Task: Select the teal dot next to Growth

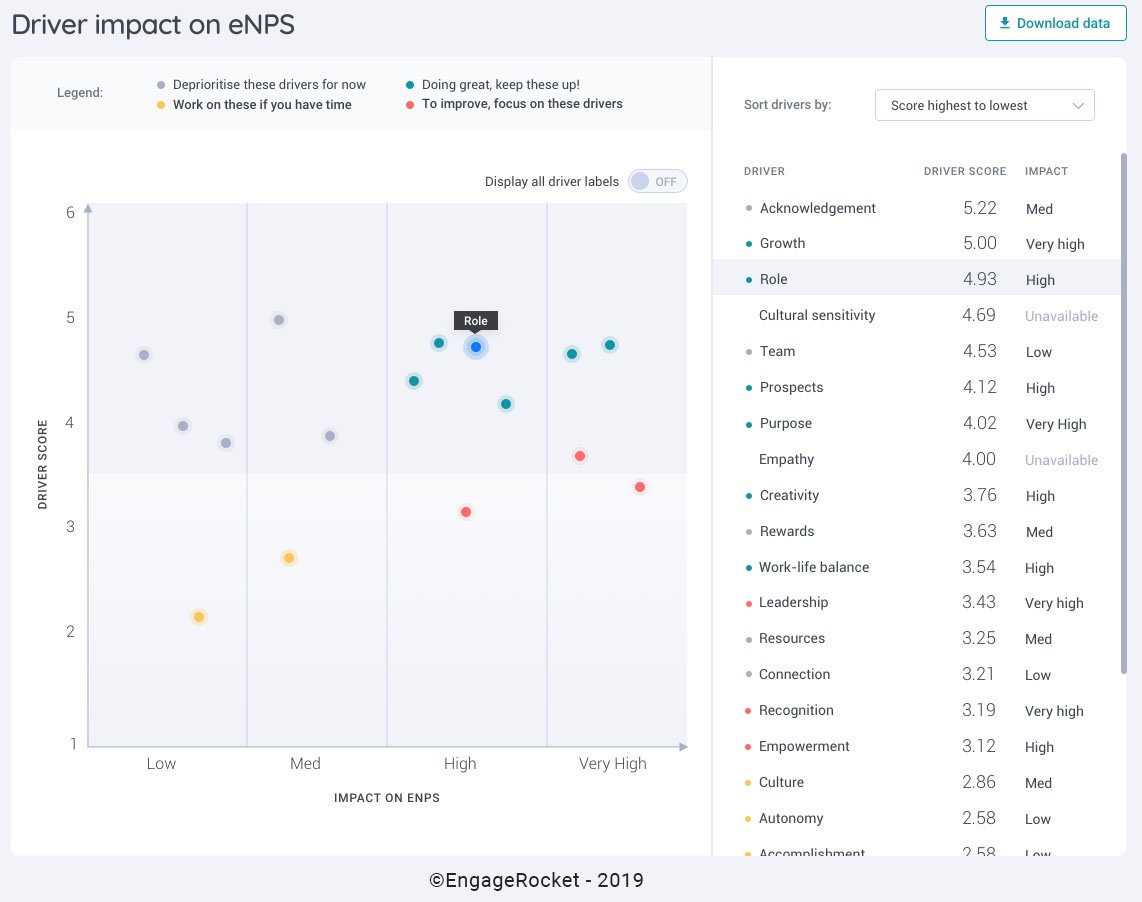Action: (749, 243)
